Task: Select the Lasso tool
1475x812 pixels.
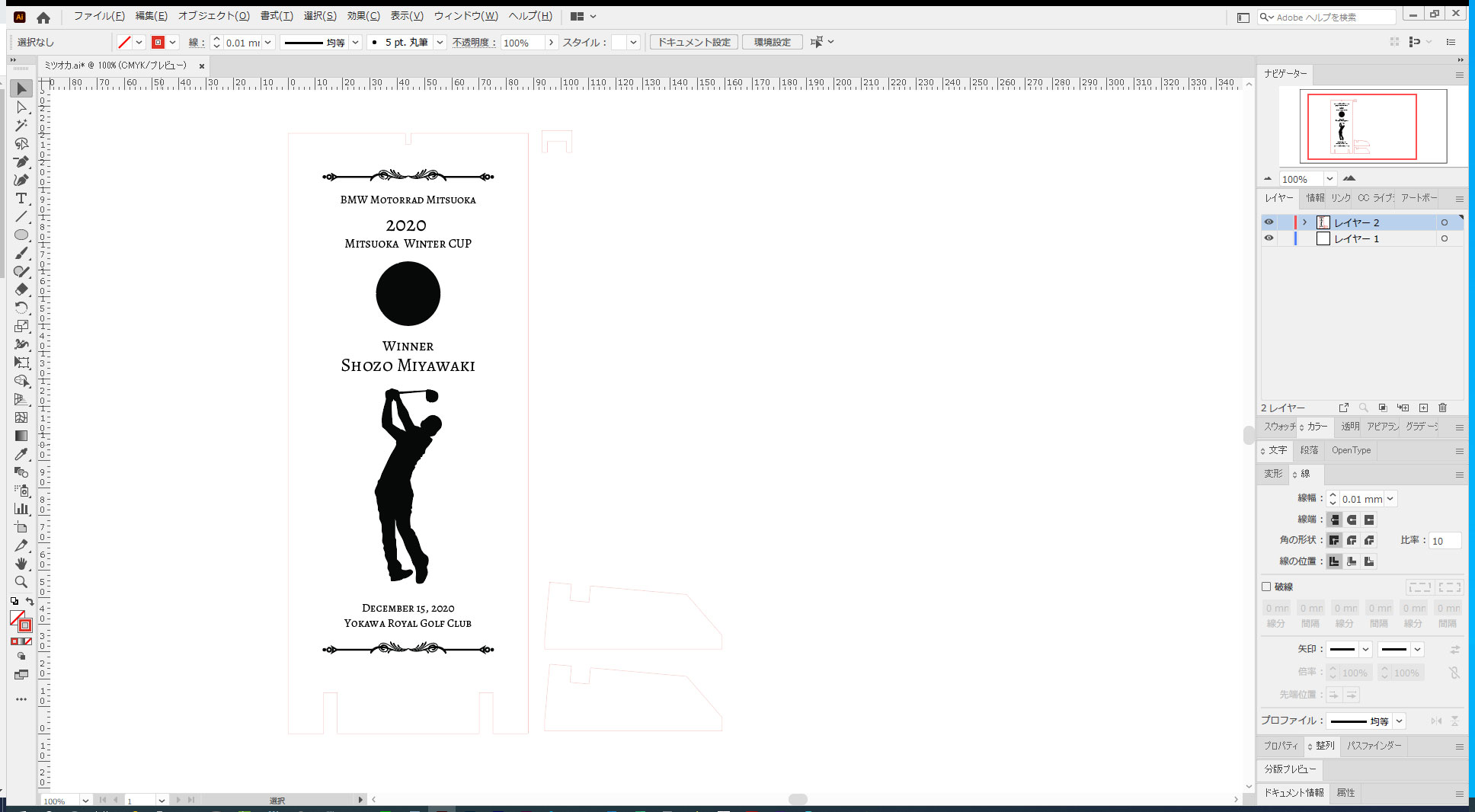Action: (21, 143)
